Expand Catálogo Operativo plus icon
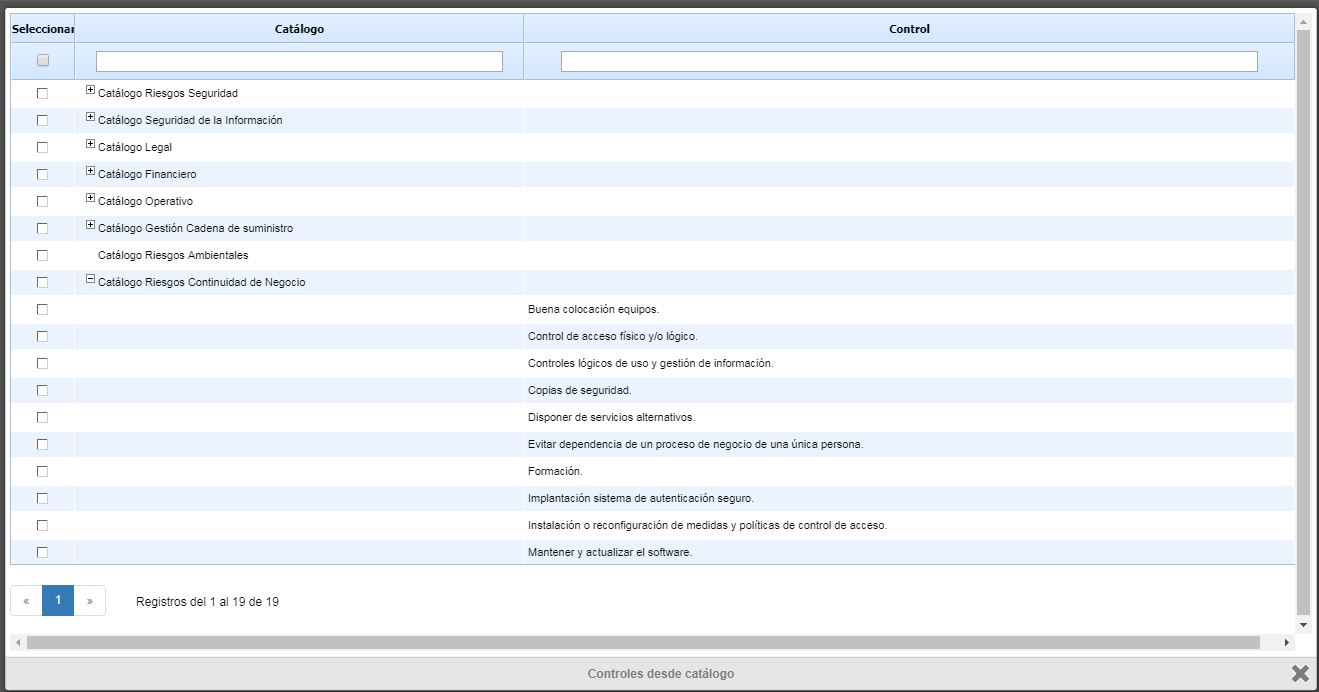 pos(90,199)
